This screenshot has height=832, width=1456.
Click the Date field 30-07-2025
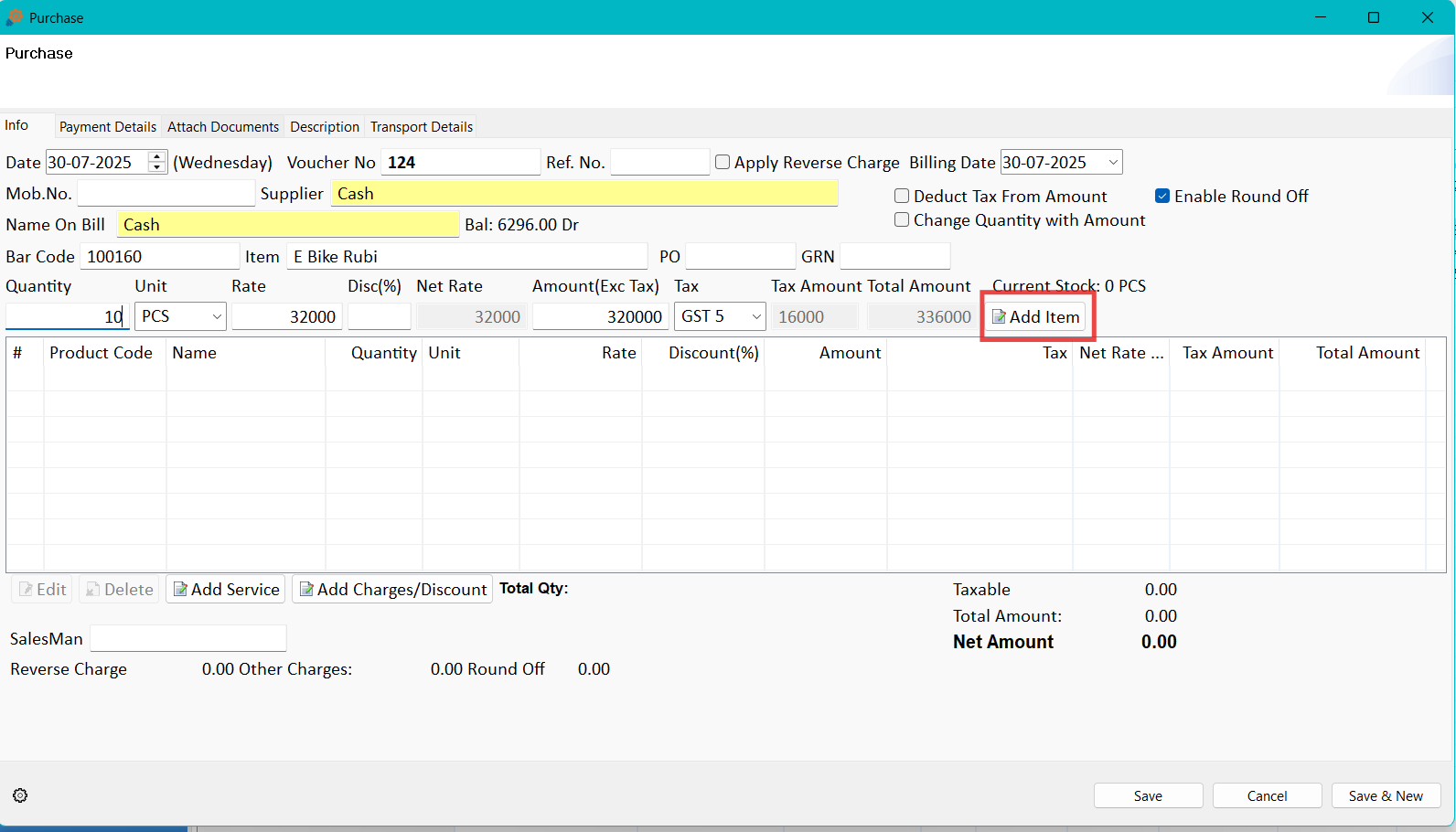click(x=98, y=162)
